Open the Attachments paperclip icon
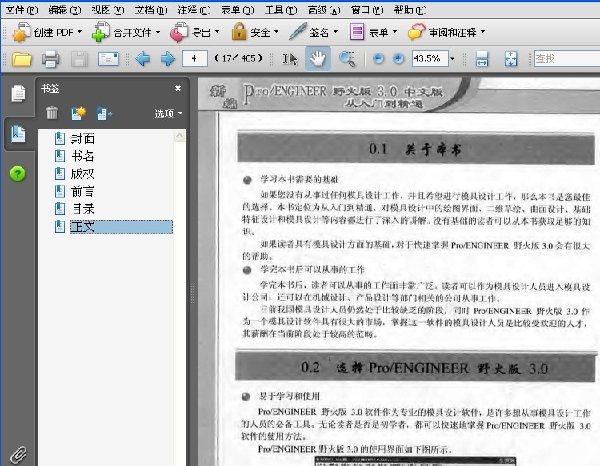 18,455
